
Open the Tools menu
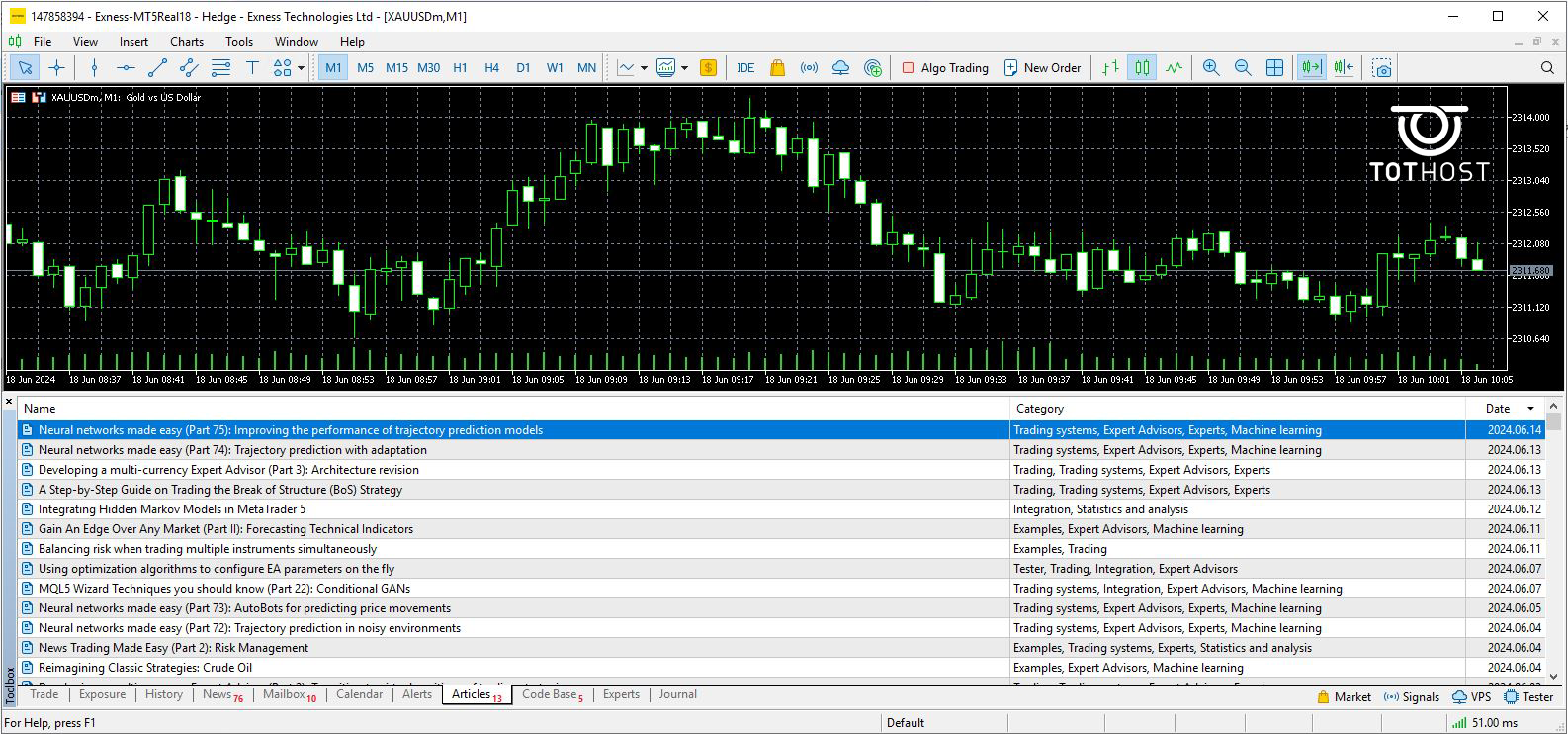click(x=239, y=42)
